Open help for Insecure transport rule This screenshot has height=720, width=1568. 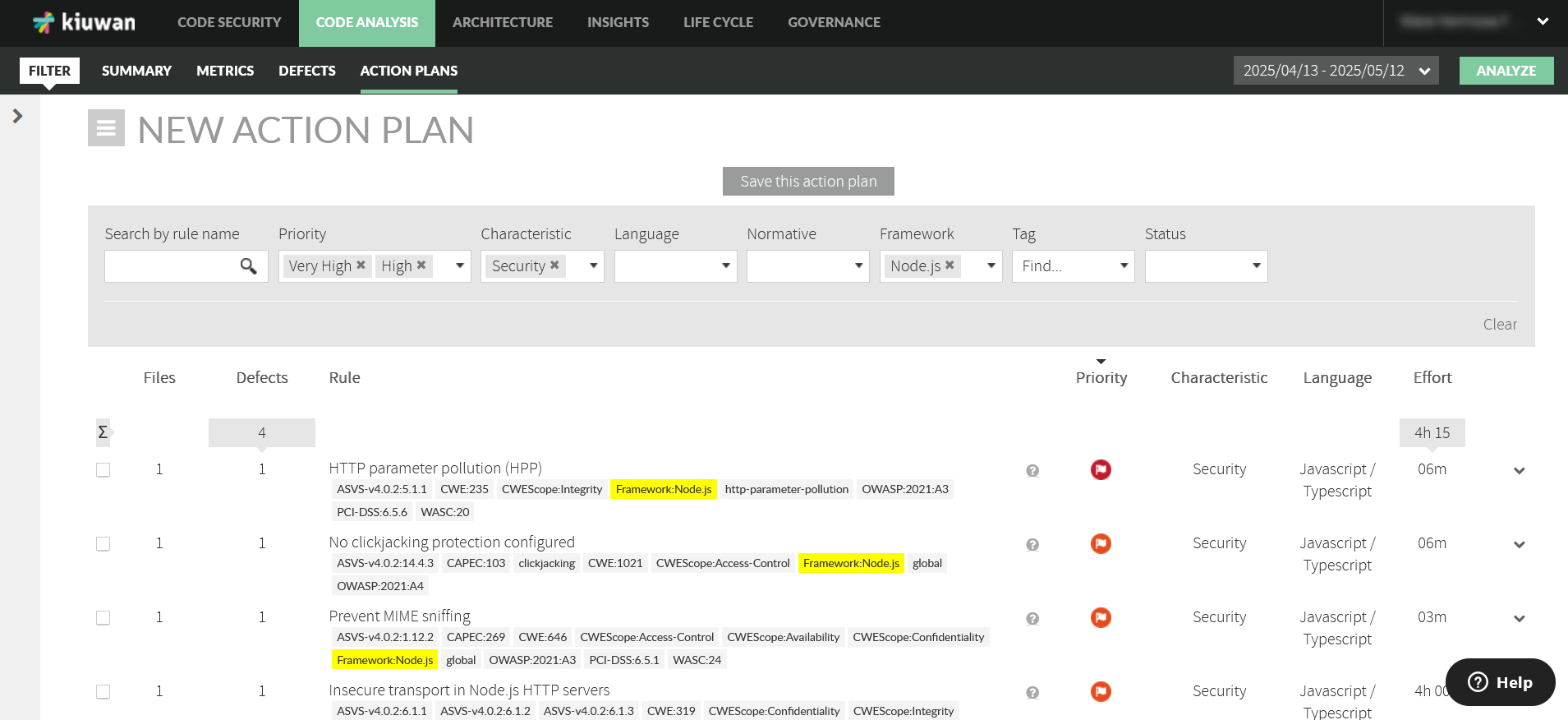point(1032,692)
